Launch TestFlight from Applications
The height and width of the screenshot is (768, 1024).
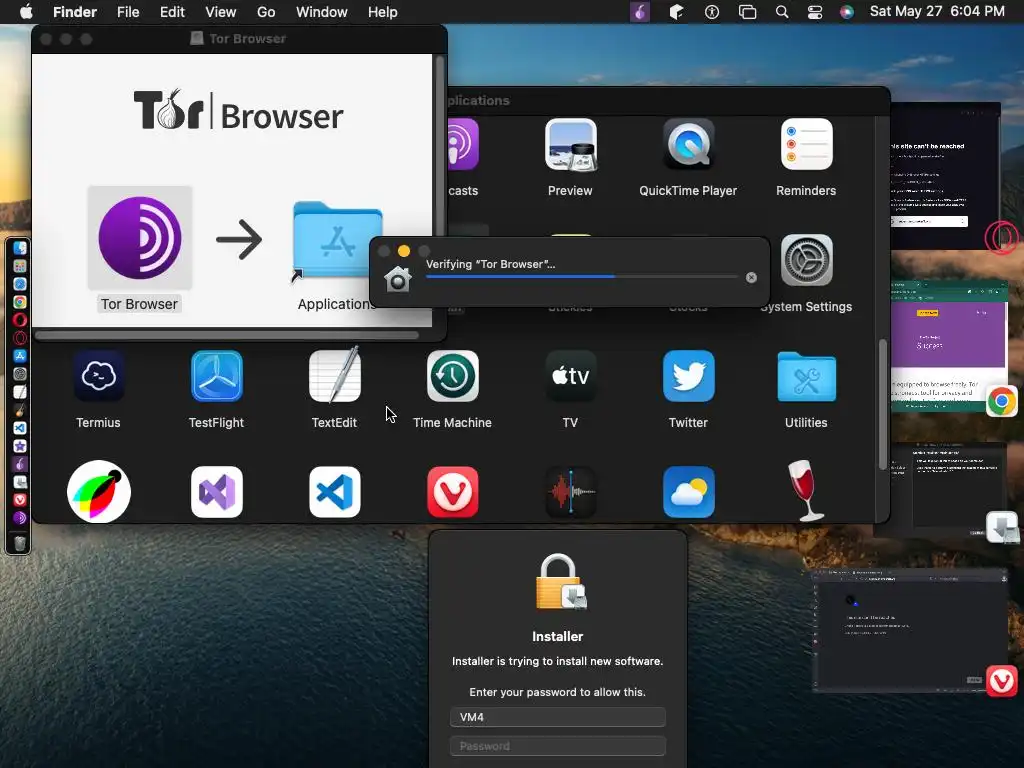[217, 376]
